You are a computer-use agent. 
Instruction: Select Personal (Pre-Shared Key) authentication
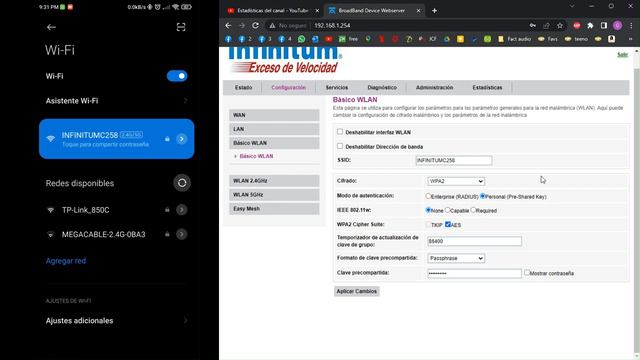click(482, 196)
